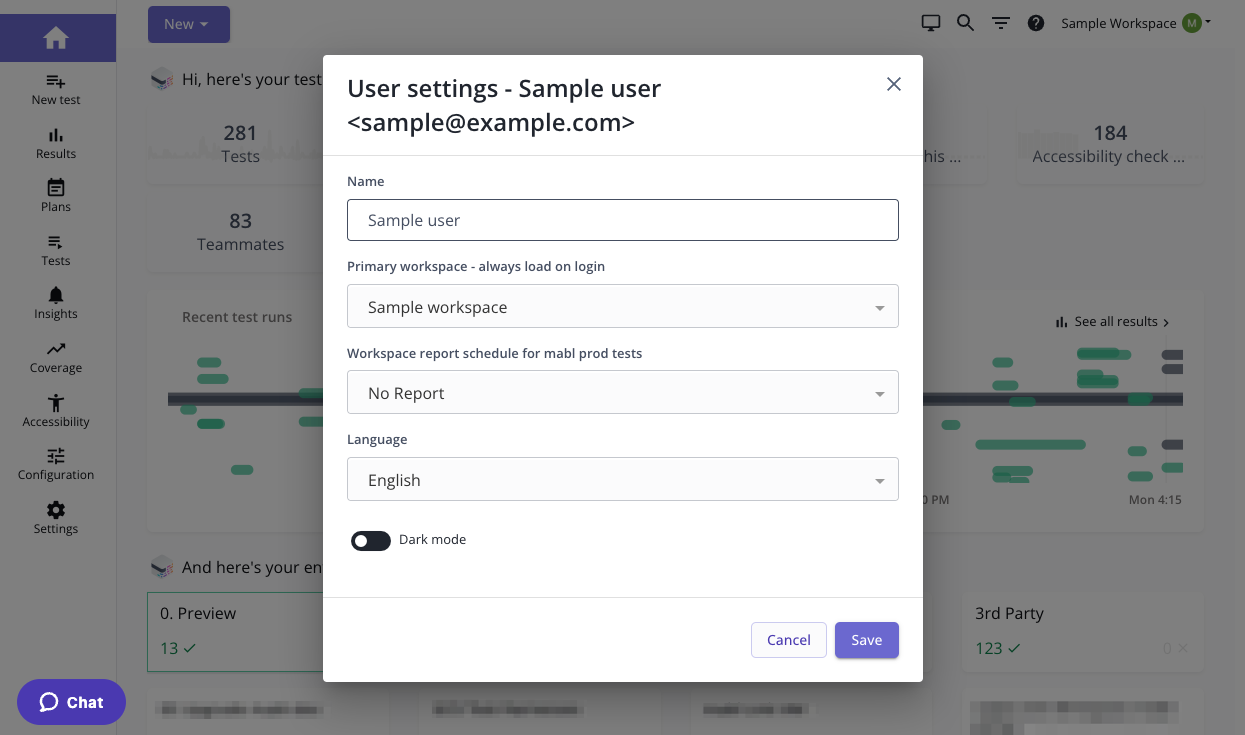Open the Insights panel from the sidebar
This screenshot has width=1245, height=735.
(x=55, y=303)
